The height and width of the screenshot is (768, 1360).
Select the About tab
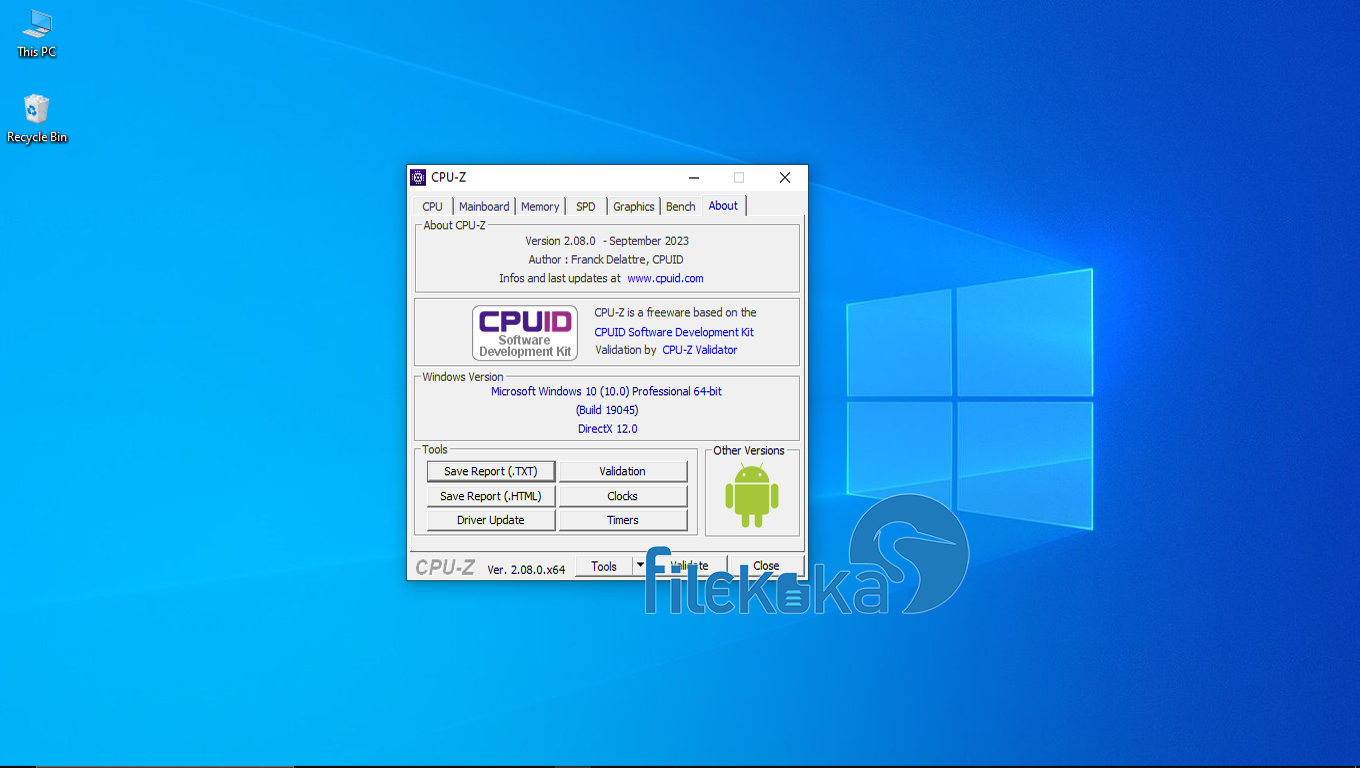point(723,205)
